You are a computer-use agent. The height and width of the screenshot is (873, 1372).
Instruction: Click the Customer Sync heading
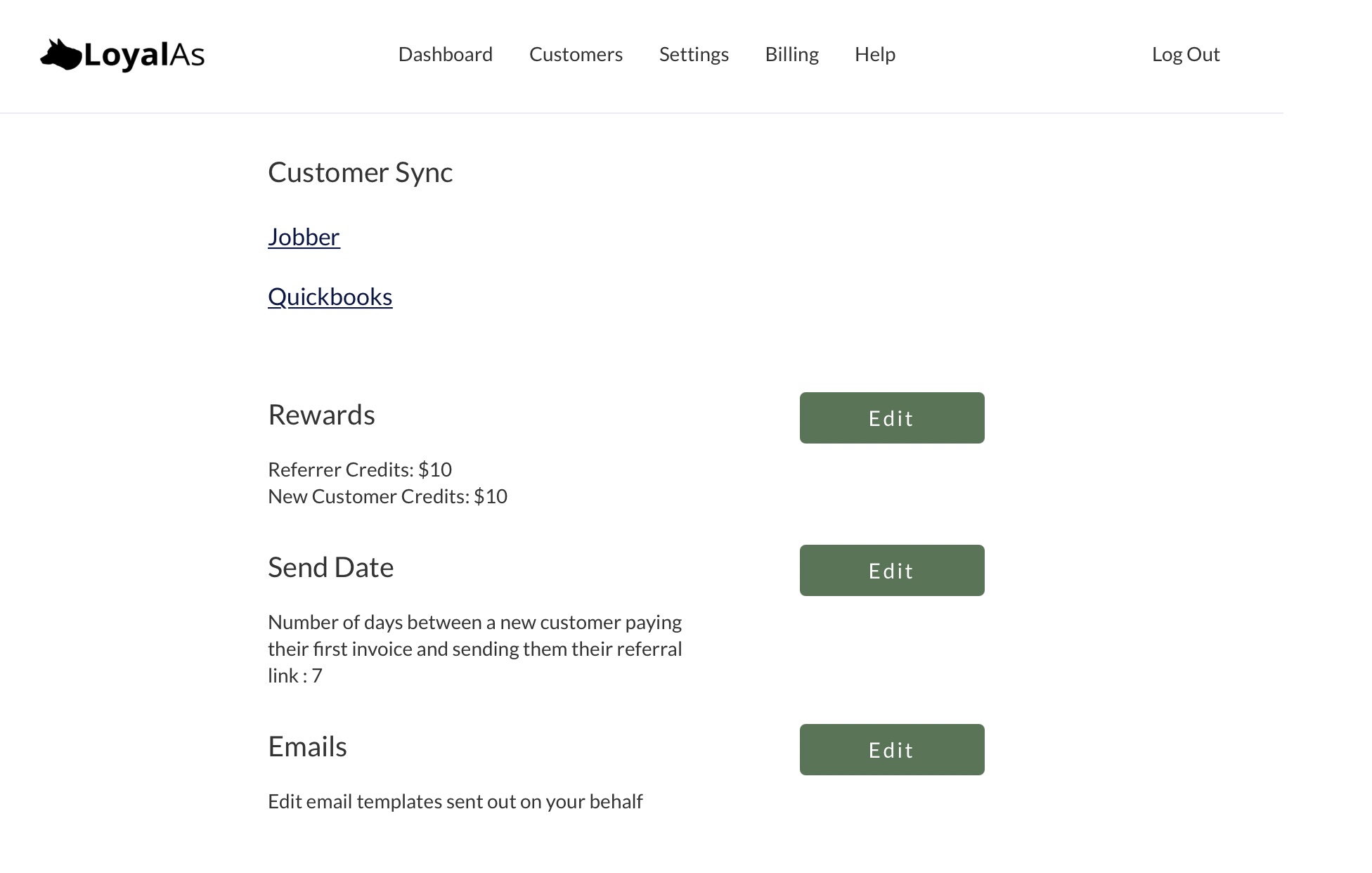(360, 172)
